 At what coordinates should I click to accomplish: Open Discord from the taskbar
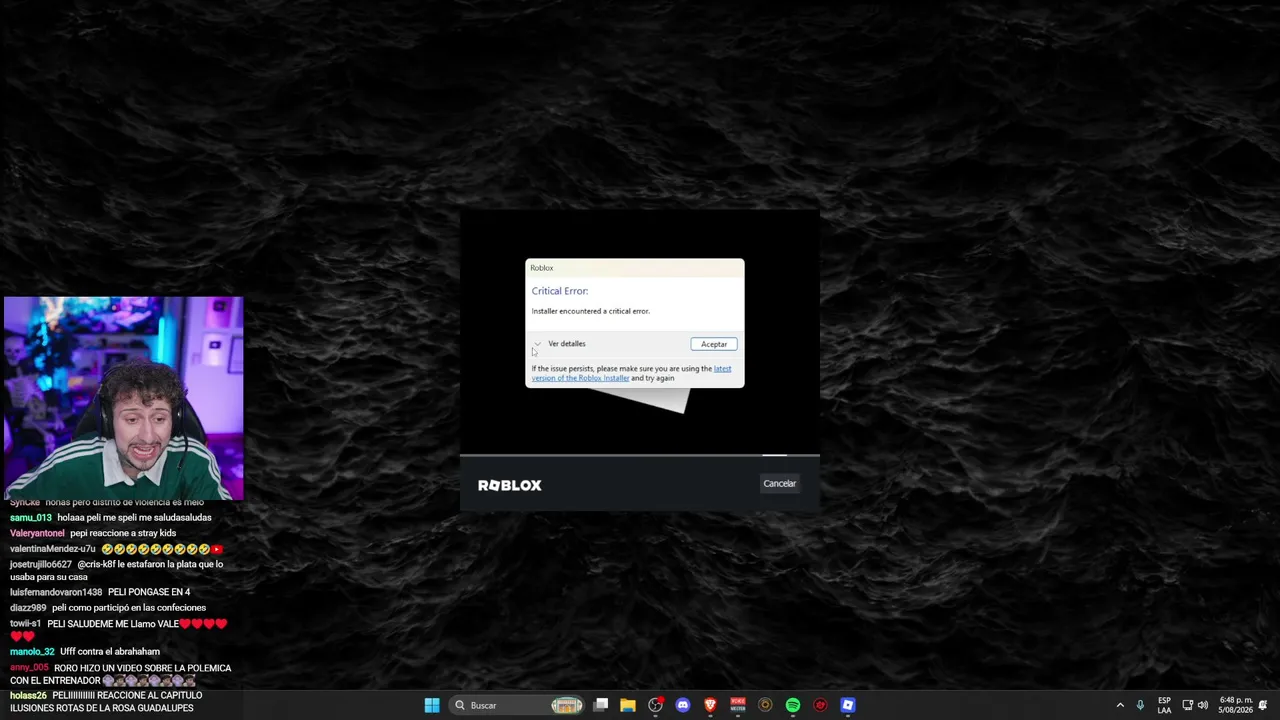683,705
